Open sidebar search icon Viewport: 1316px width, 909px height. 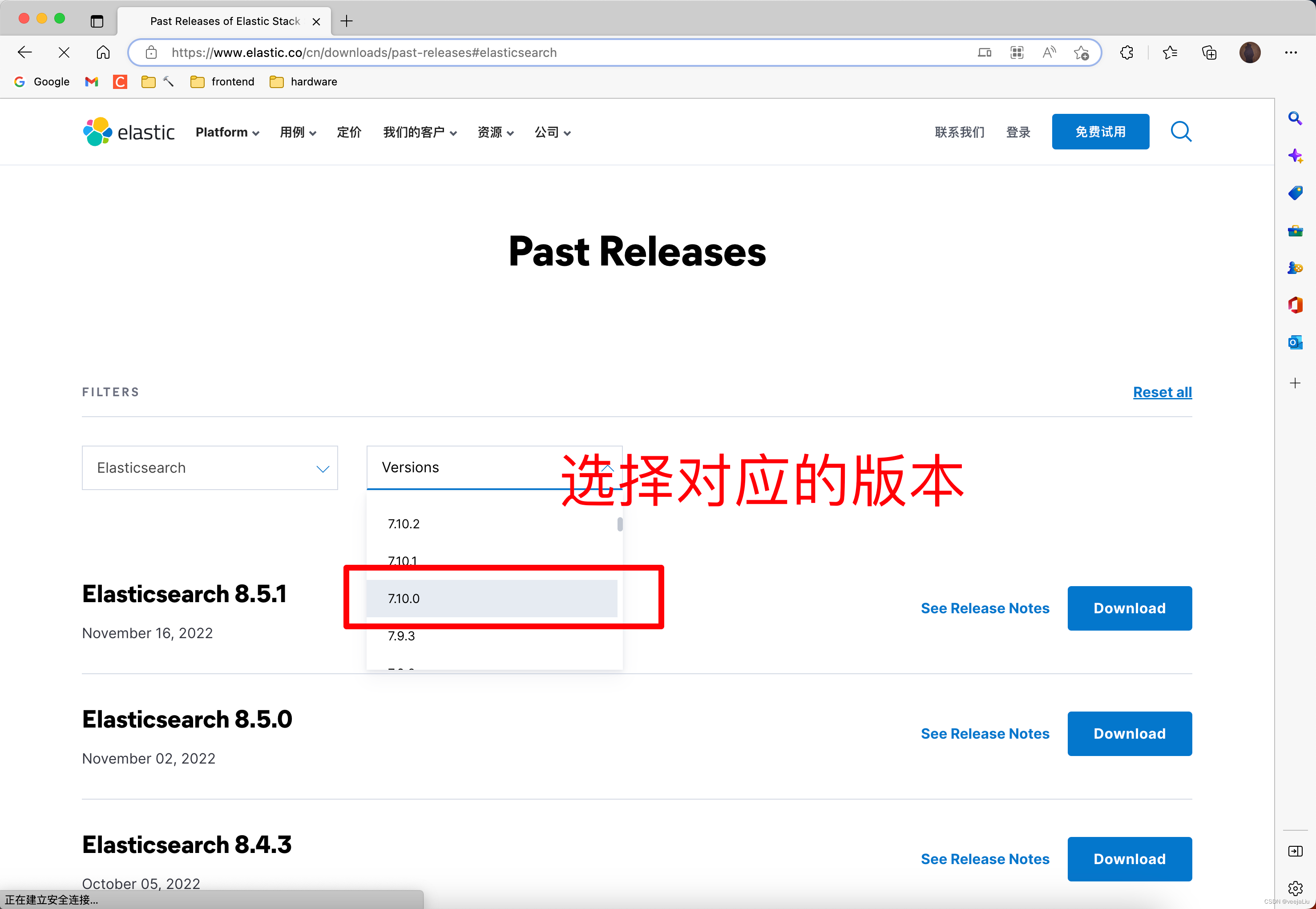click(1295, 118)
